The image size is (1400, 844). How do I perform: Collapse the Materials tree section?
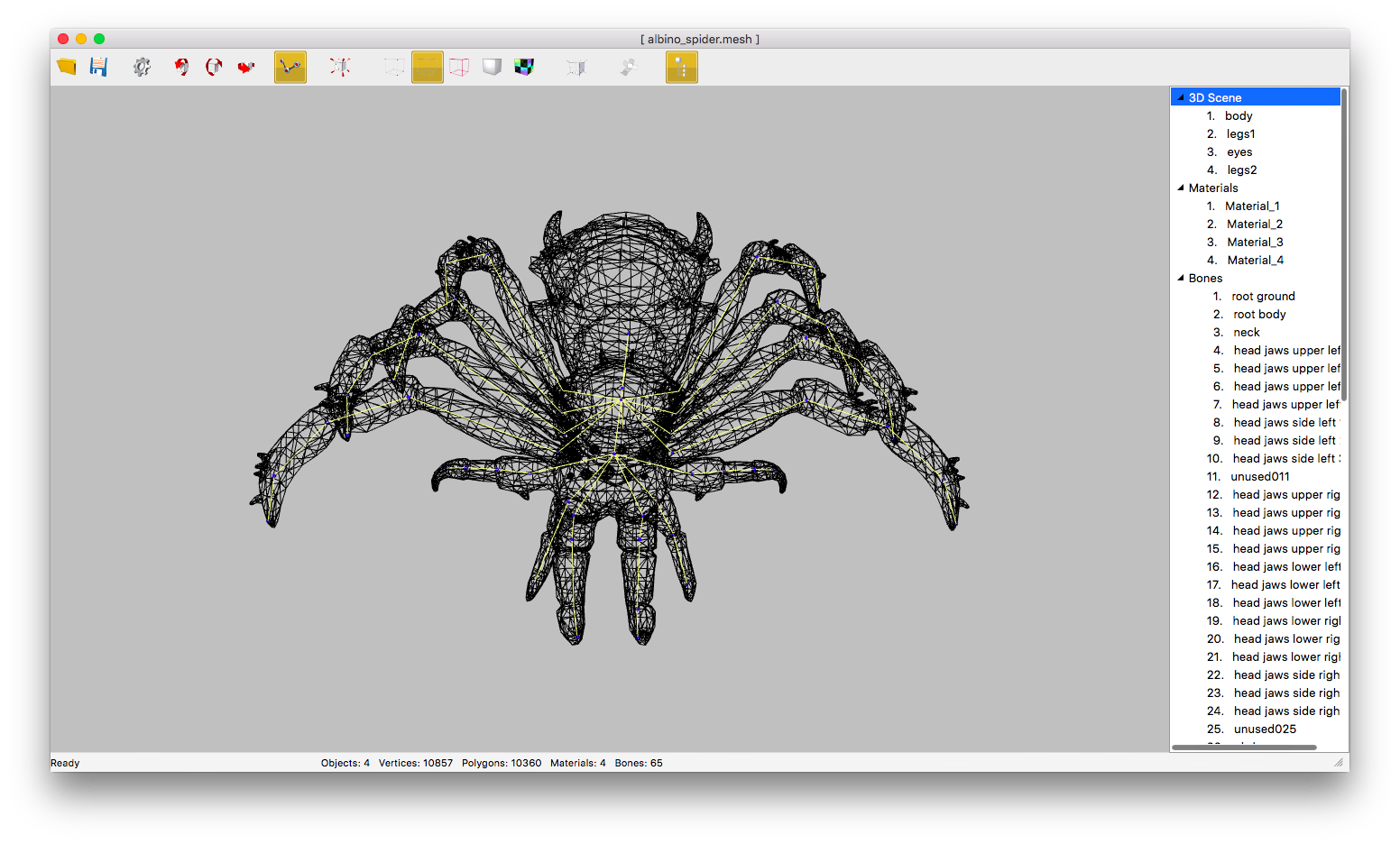point(1181,188)
